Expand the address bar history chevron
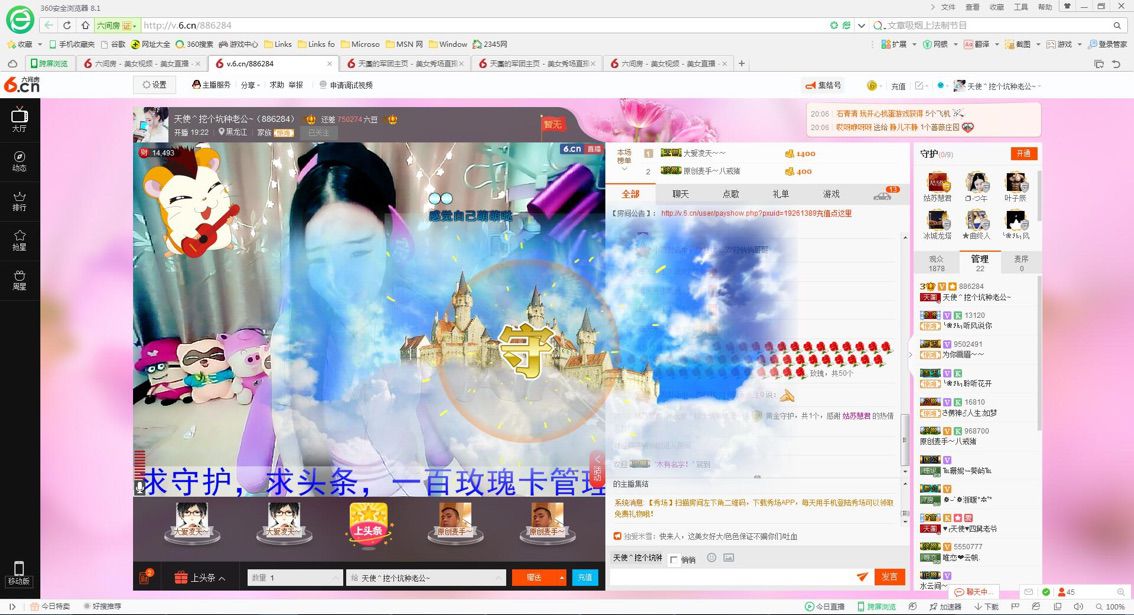The height and width of the screenshot is (615, 1134). point(861,25)
